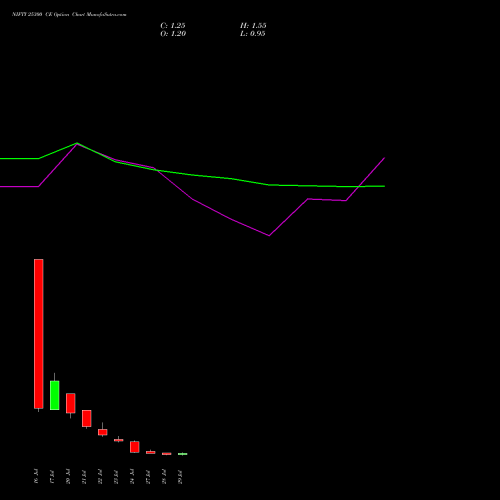This screenshot has height=500, width=500.
Task: Click the 16 Jul date axis label
Action: pyautogui.click(x=36, y=477)
